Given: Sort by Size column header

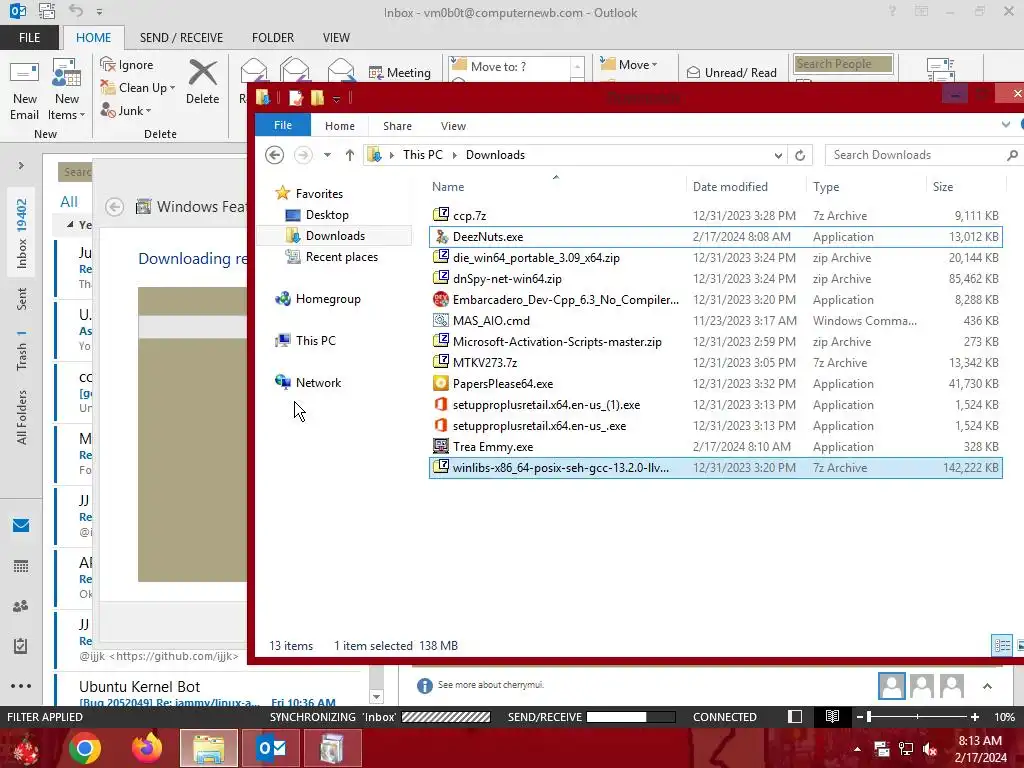Looking at the screenshot, I should pos(943,187).
